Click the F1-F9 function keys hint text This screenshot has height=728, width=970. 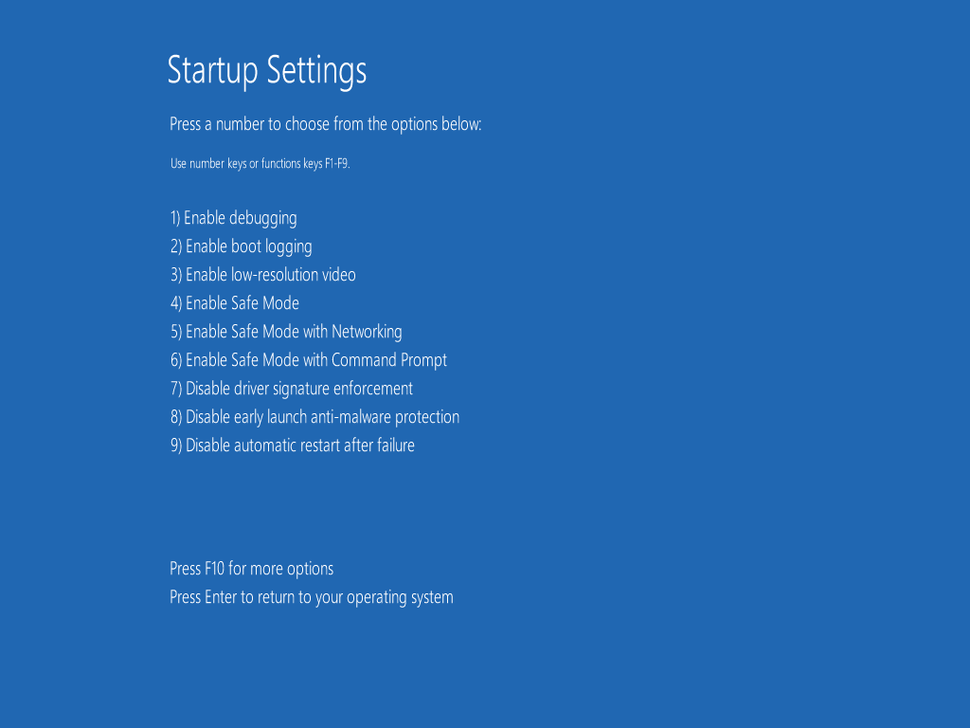click(260, 163)
